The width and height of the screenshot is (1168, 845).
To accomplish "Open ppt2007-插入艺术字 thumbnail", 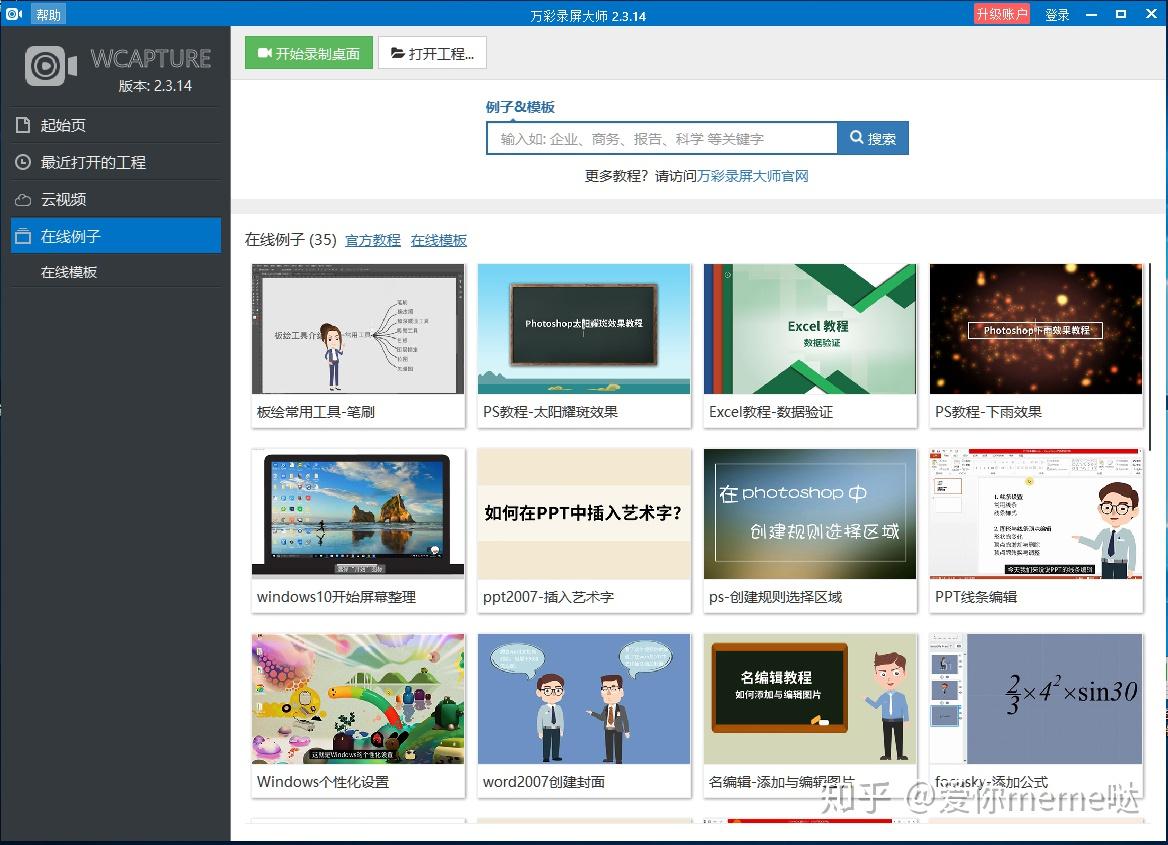I will click(584, 513).
